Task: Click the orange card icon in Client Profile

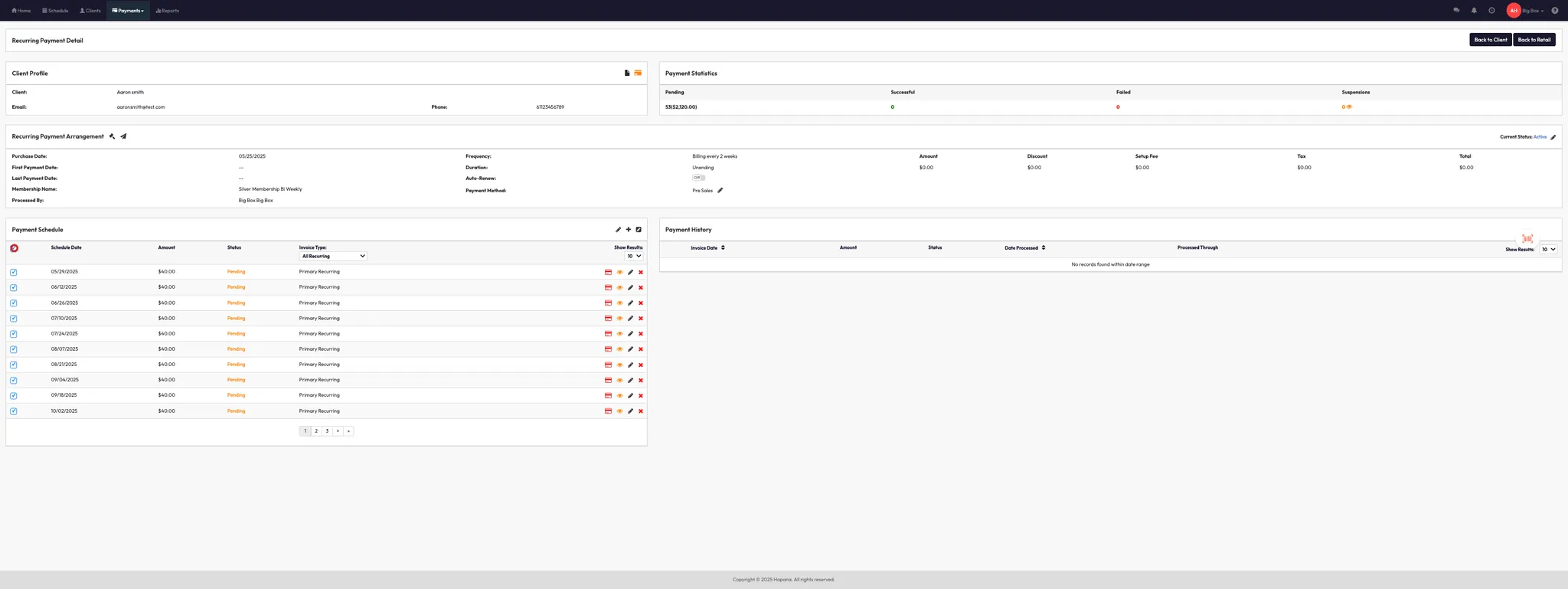Action: tap(638, 73)
